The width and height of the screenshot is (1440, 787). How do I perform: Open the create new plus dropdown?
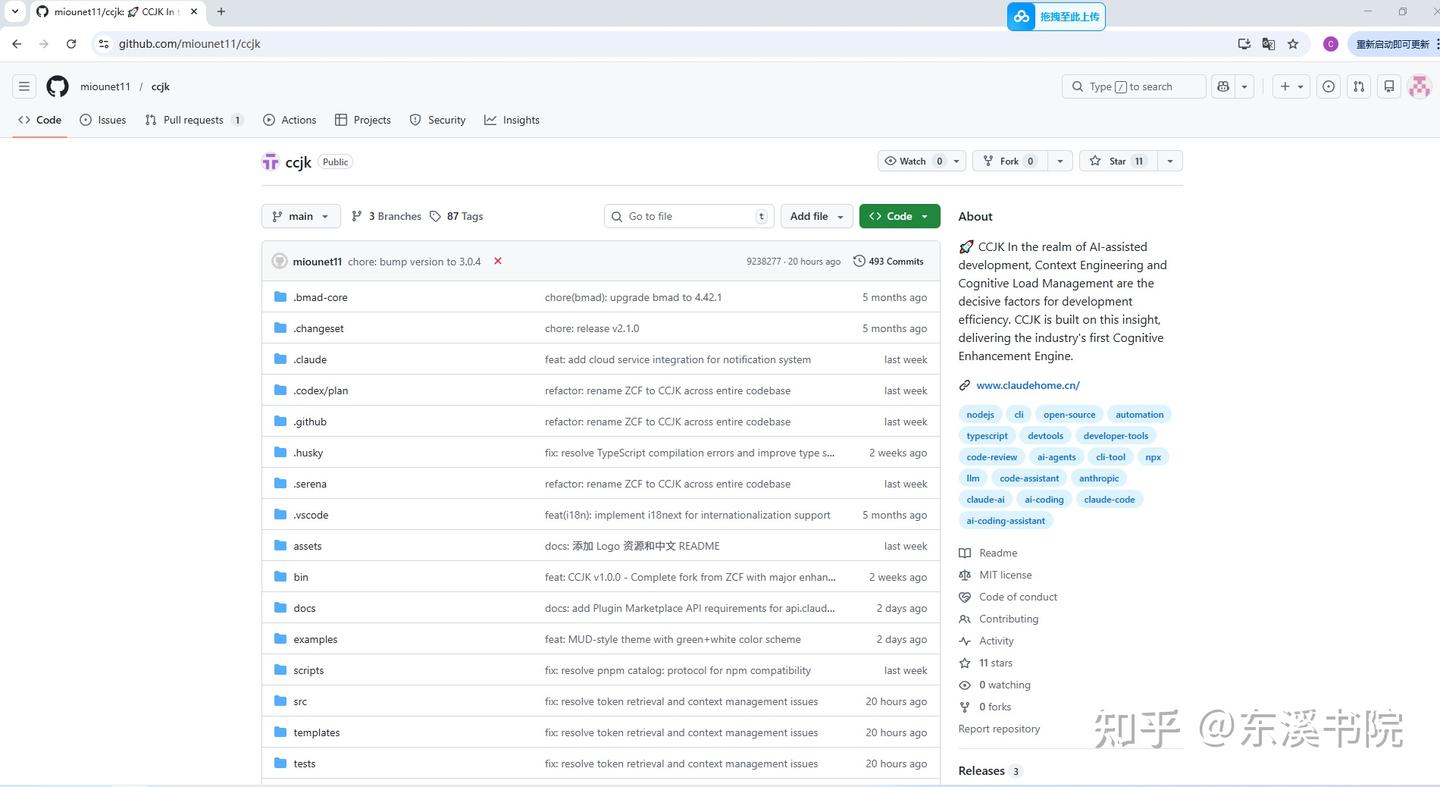(1292, 87)
